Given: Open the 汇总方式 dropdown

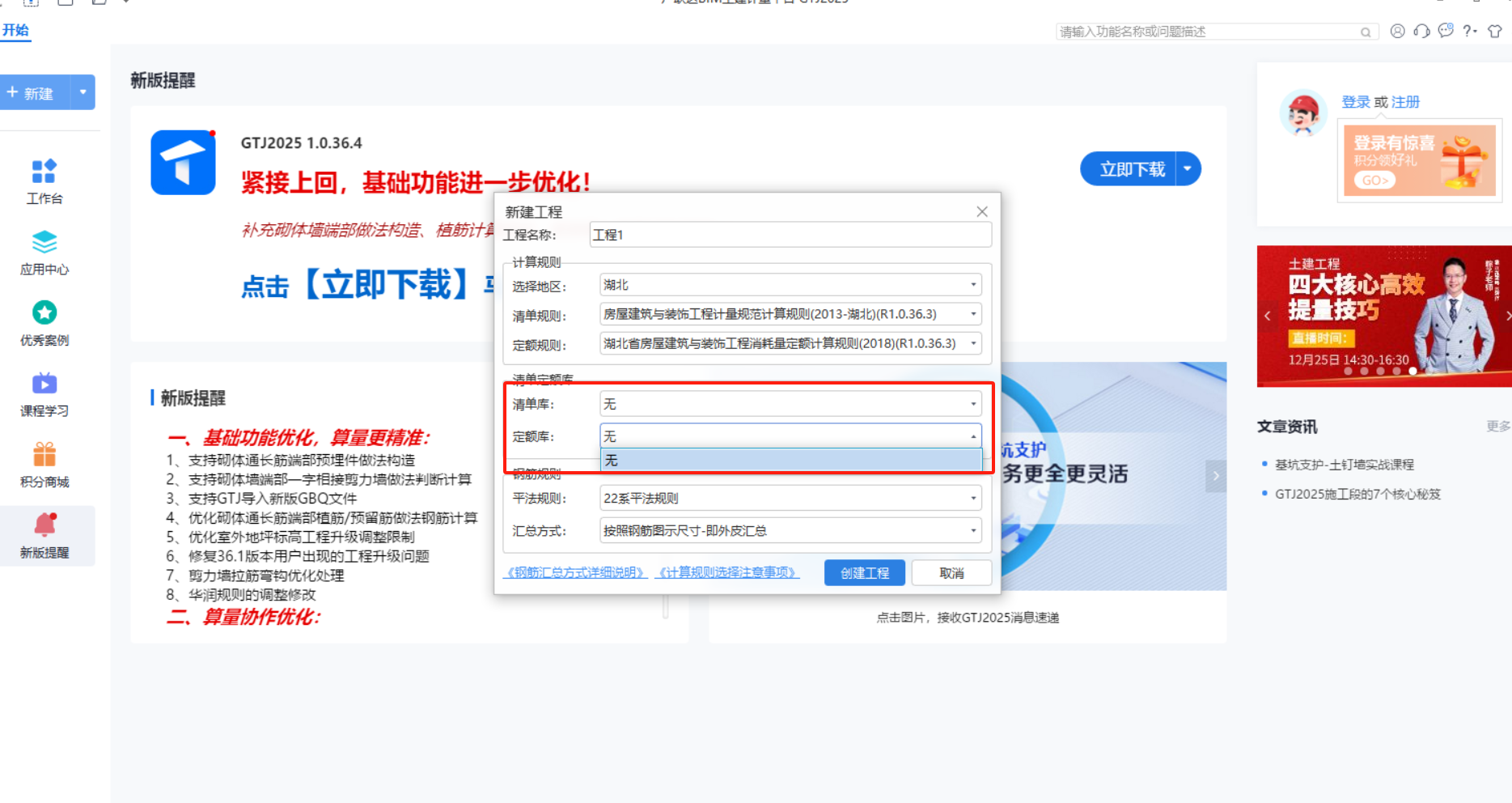Looking at the screenshot, I should pyautogui.click(x=790, y=530).
